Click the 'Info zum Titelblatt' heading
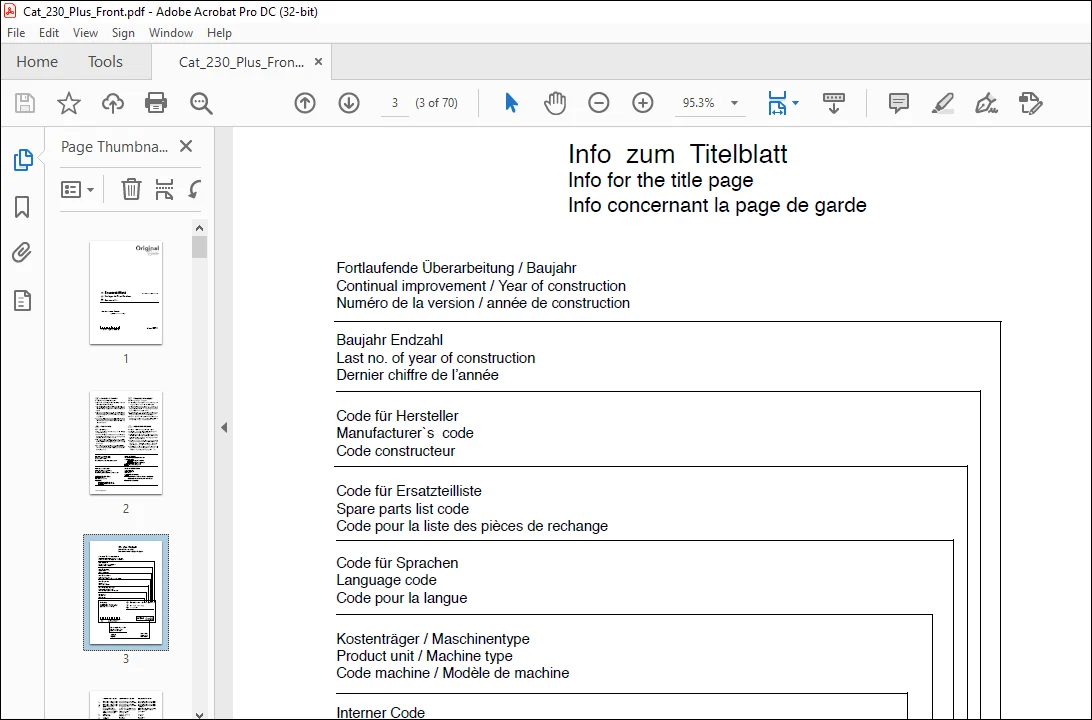Image resolution: width=1092 pixels, height=720 pixels. [x=678, y=154]
